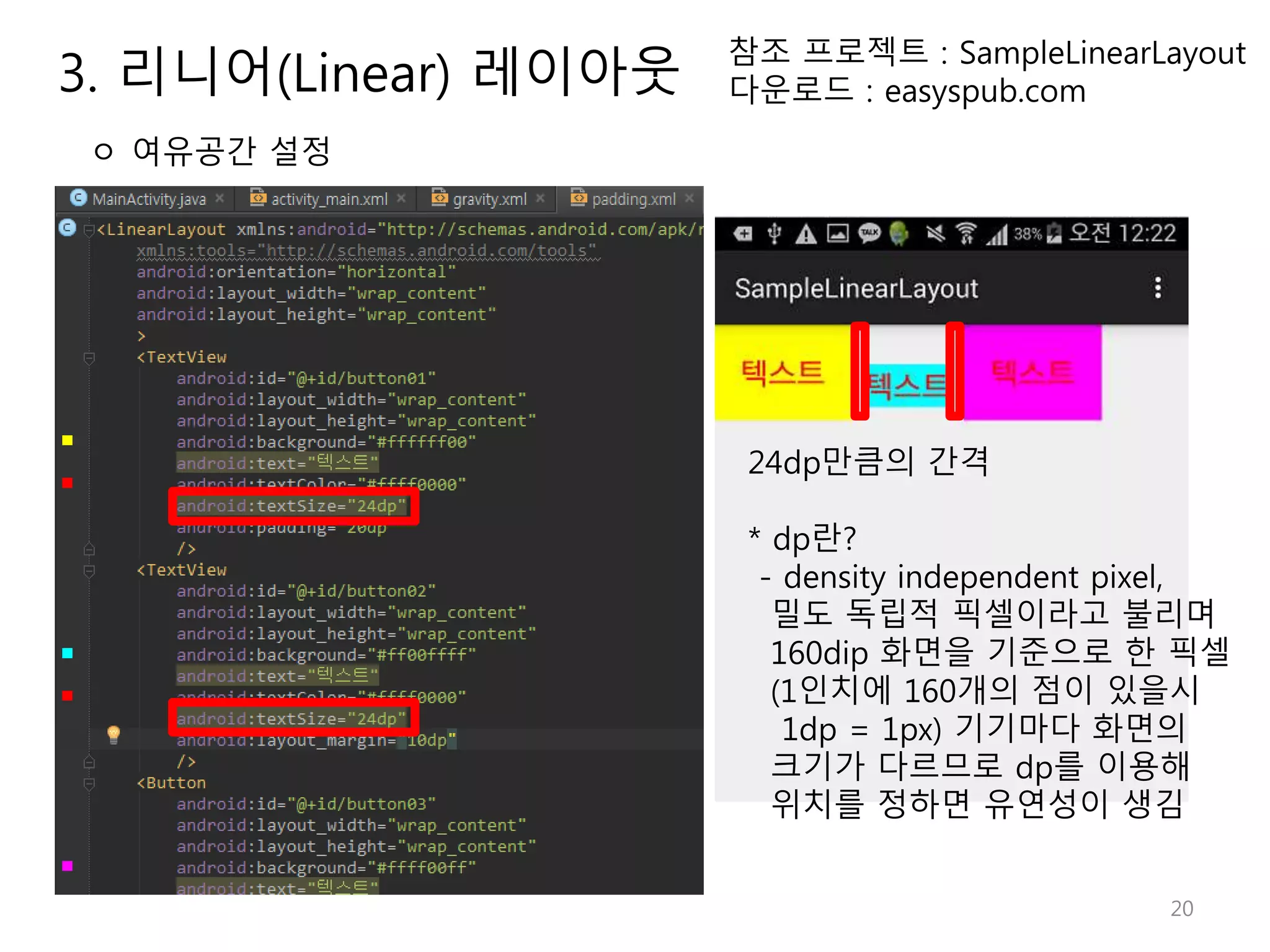The width and height of the screenshot is (1270, 952).
Task: Tap the USB connection status icon
Action: [774, 234]
